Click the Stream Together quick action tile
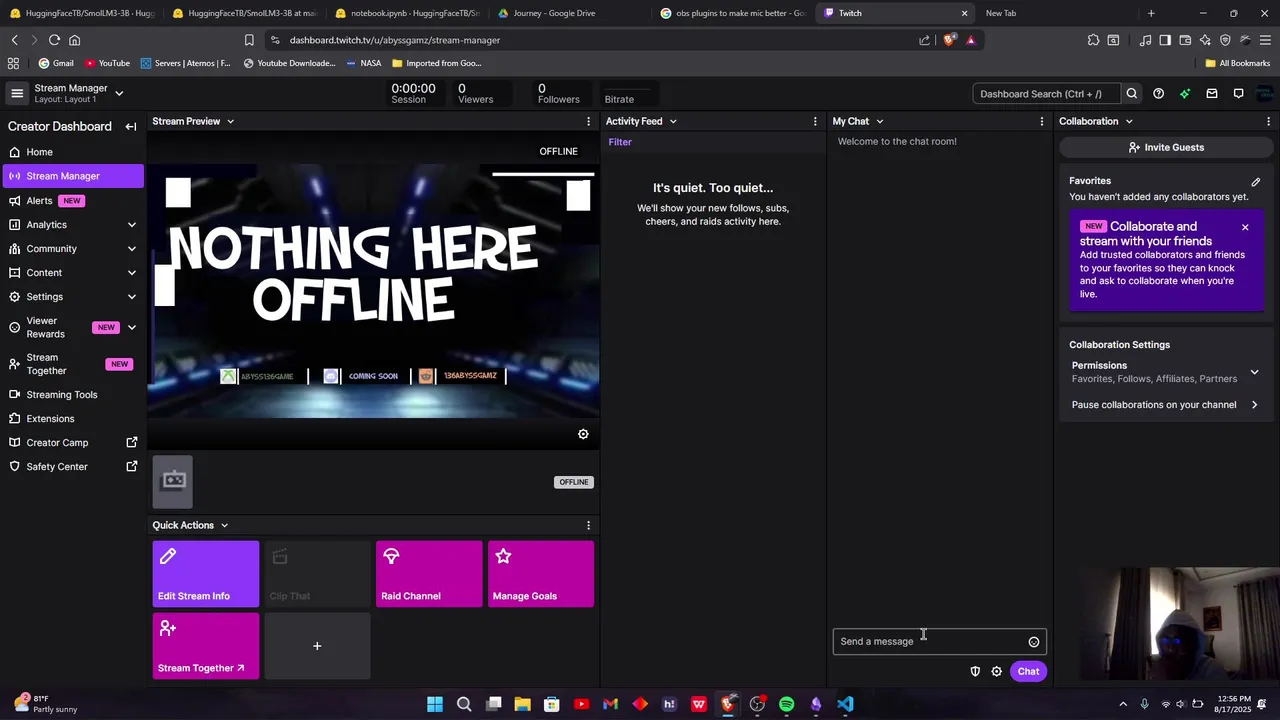Viewport: 1280px width, 720px height. pyautogui.click(x=206, y=646)
